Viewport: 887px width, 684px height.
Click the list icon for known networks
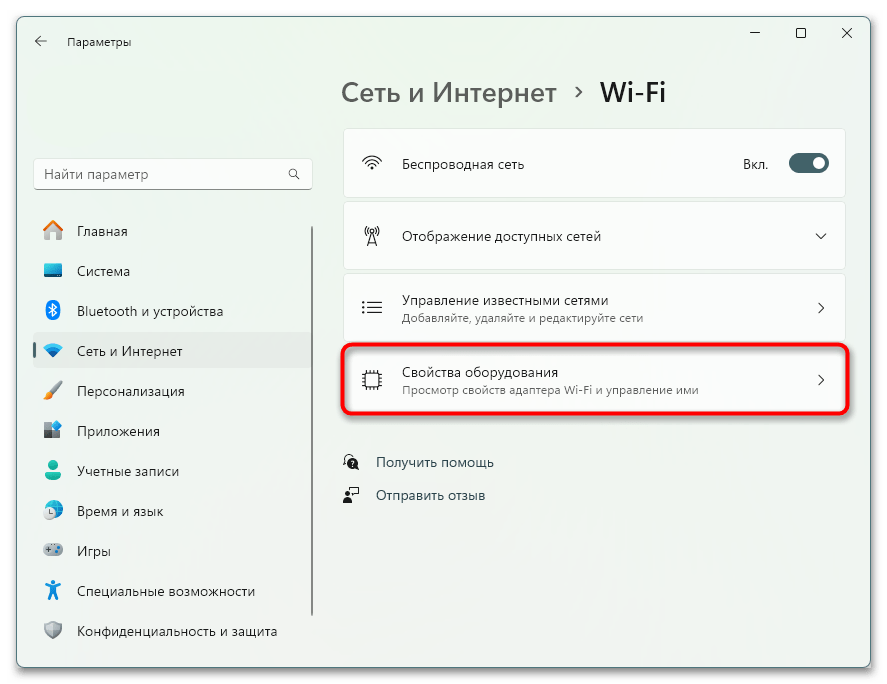pyautogui.click(x=372, y=308)
